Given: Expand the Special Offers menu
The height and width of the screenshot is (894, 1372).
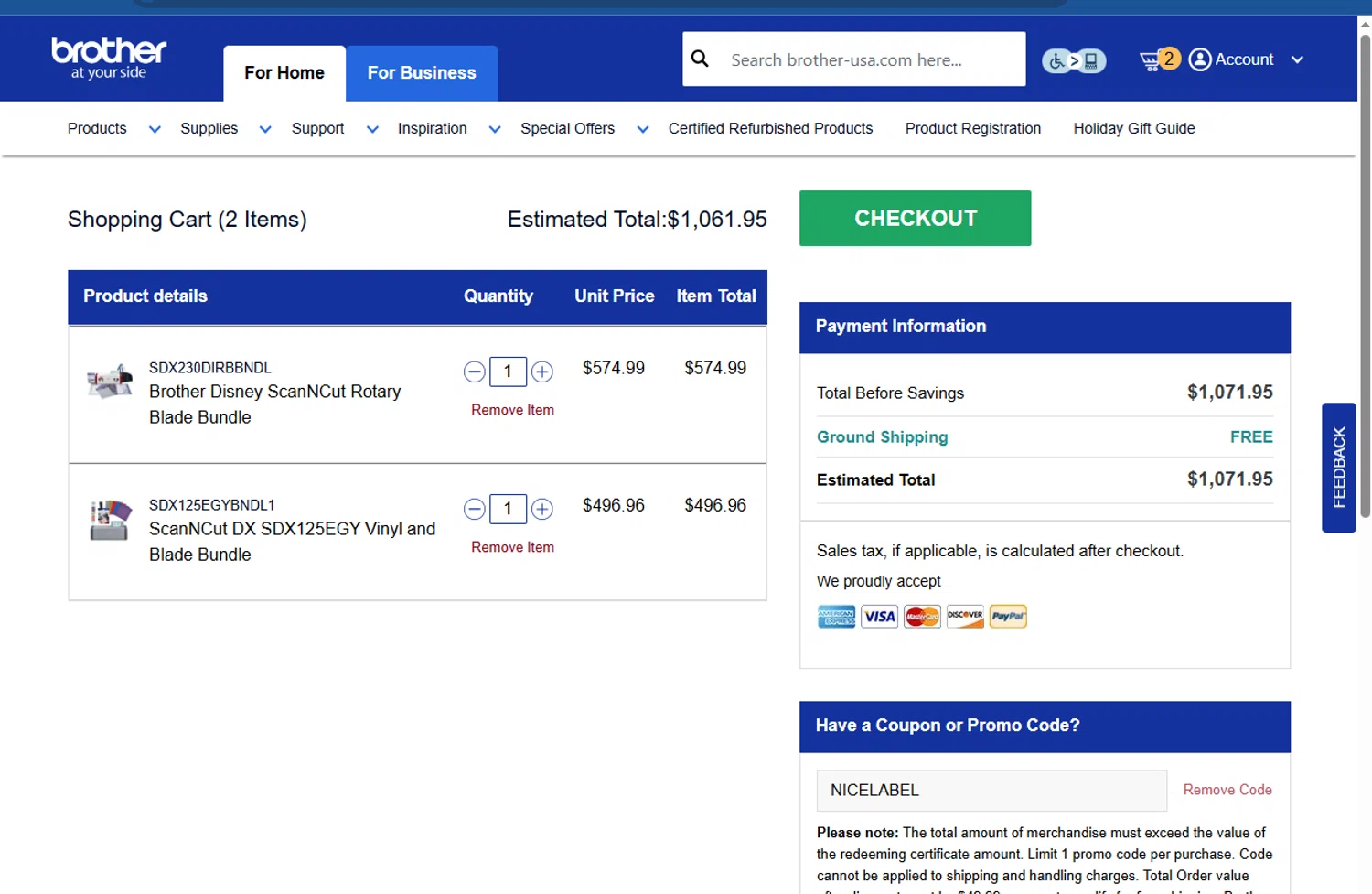Looking at the screenshot, I should [643, 129].
